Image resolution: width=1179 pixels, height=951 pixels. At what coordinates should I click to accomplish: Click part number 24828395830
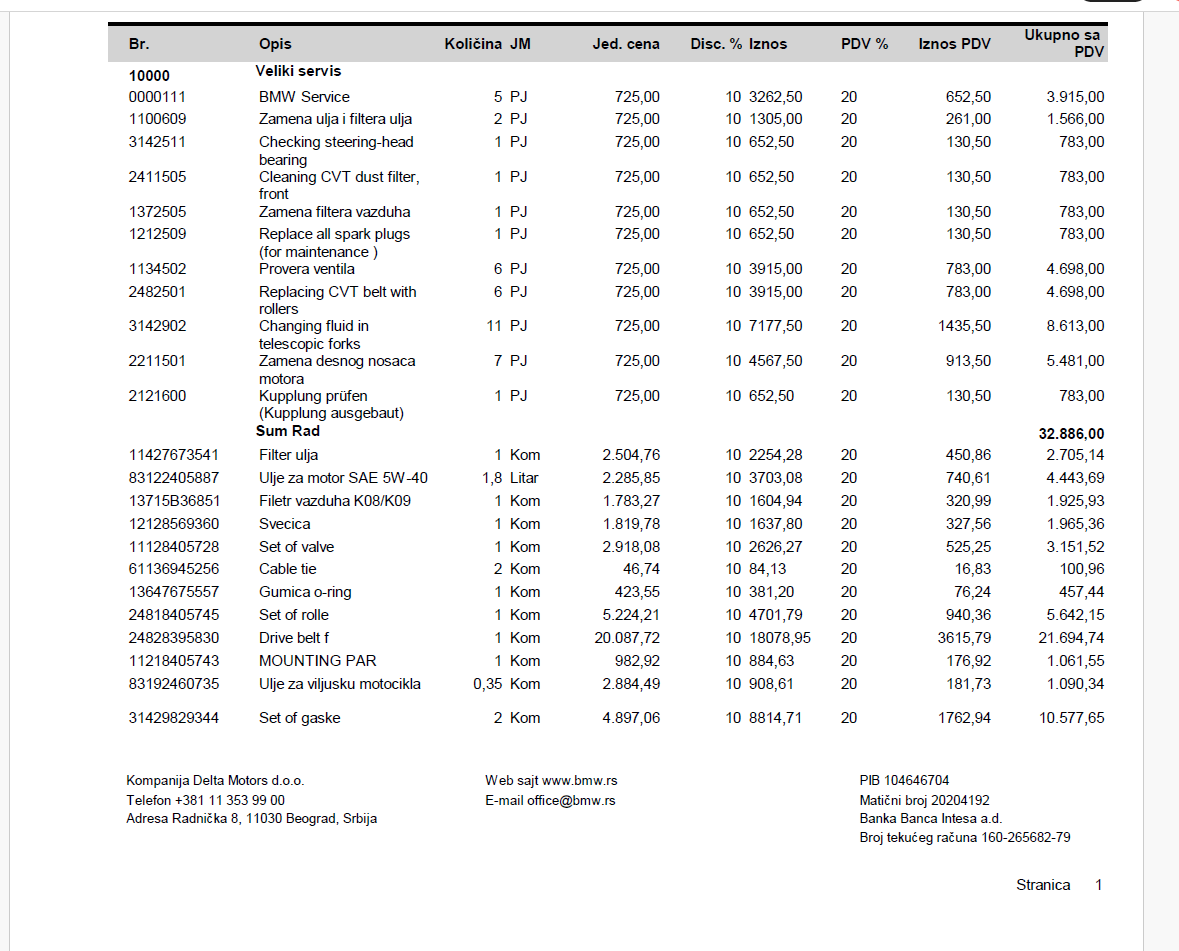(x=174, y=638)
